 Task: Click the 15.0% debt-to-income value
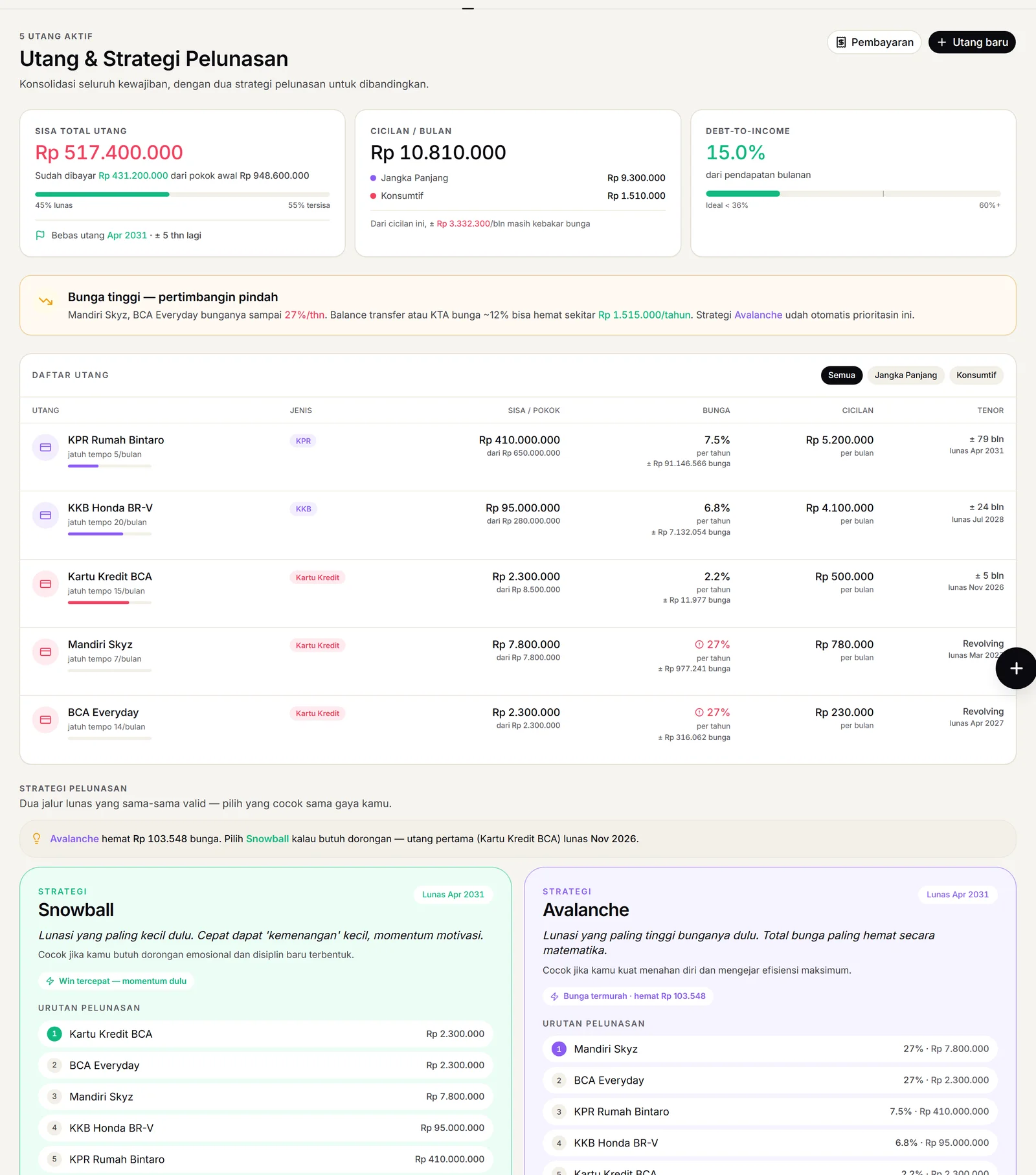pyautogui.click(x=736, y=153)
